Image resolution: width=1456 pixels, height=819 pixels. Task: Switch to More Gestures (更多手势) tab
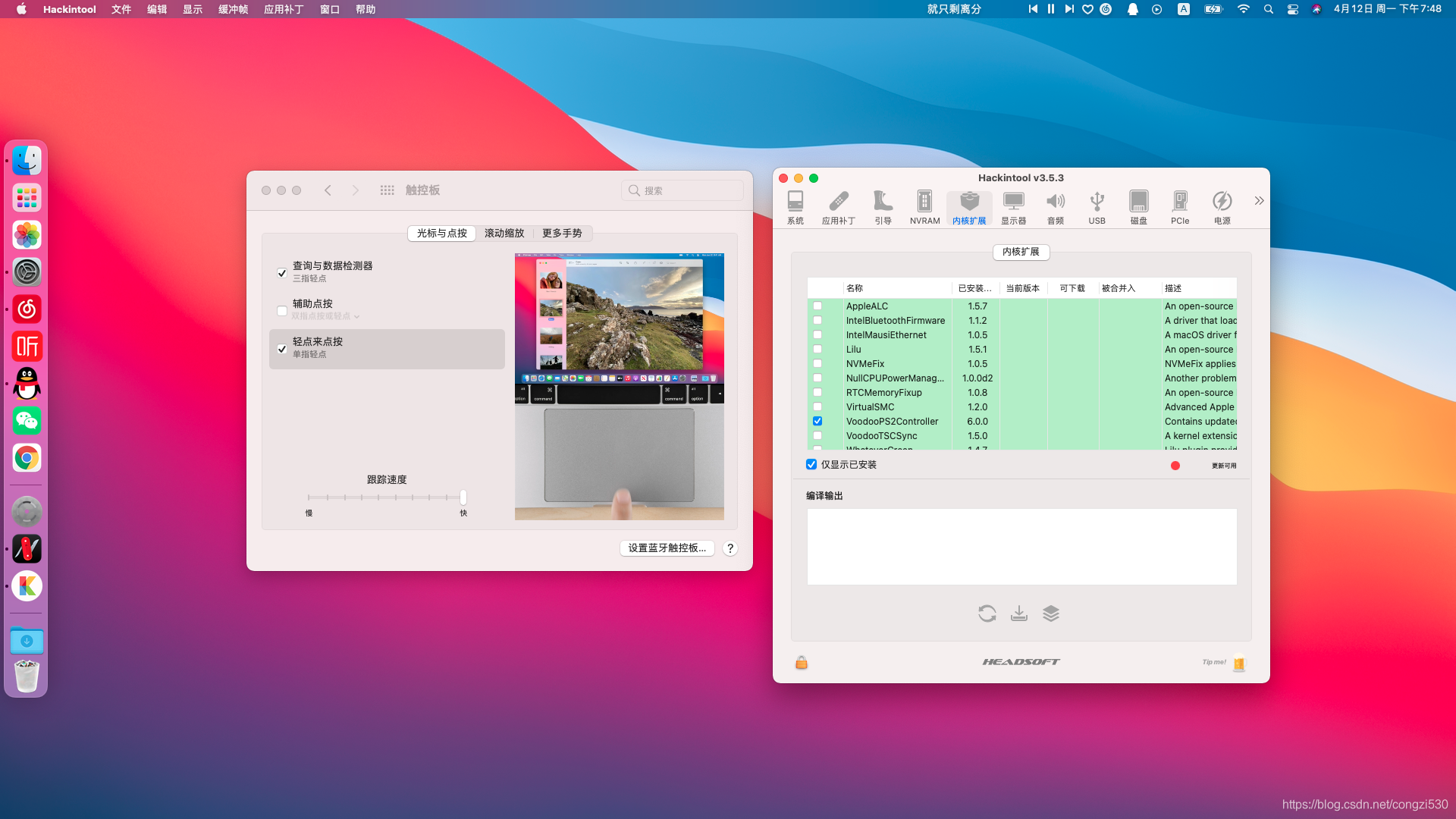click(x=562, y=234)
